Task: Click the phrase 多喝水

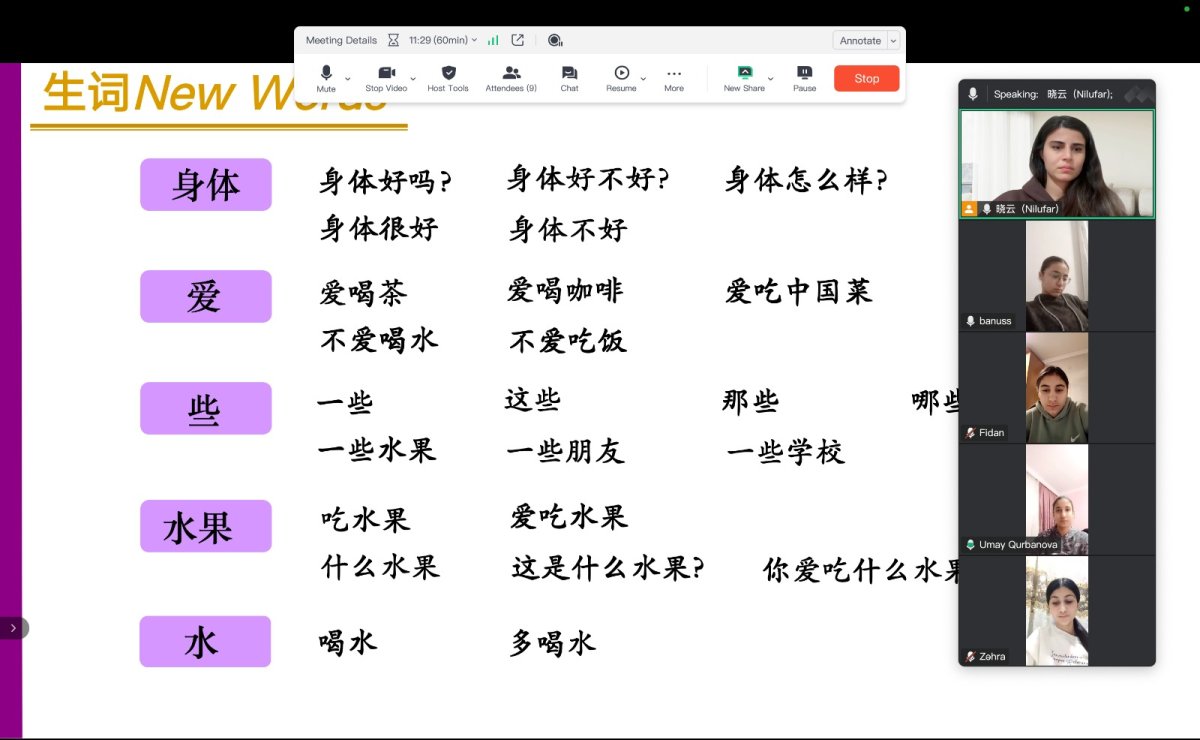Action: tap(553, 643)
